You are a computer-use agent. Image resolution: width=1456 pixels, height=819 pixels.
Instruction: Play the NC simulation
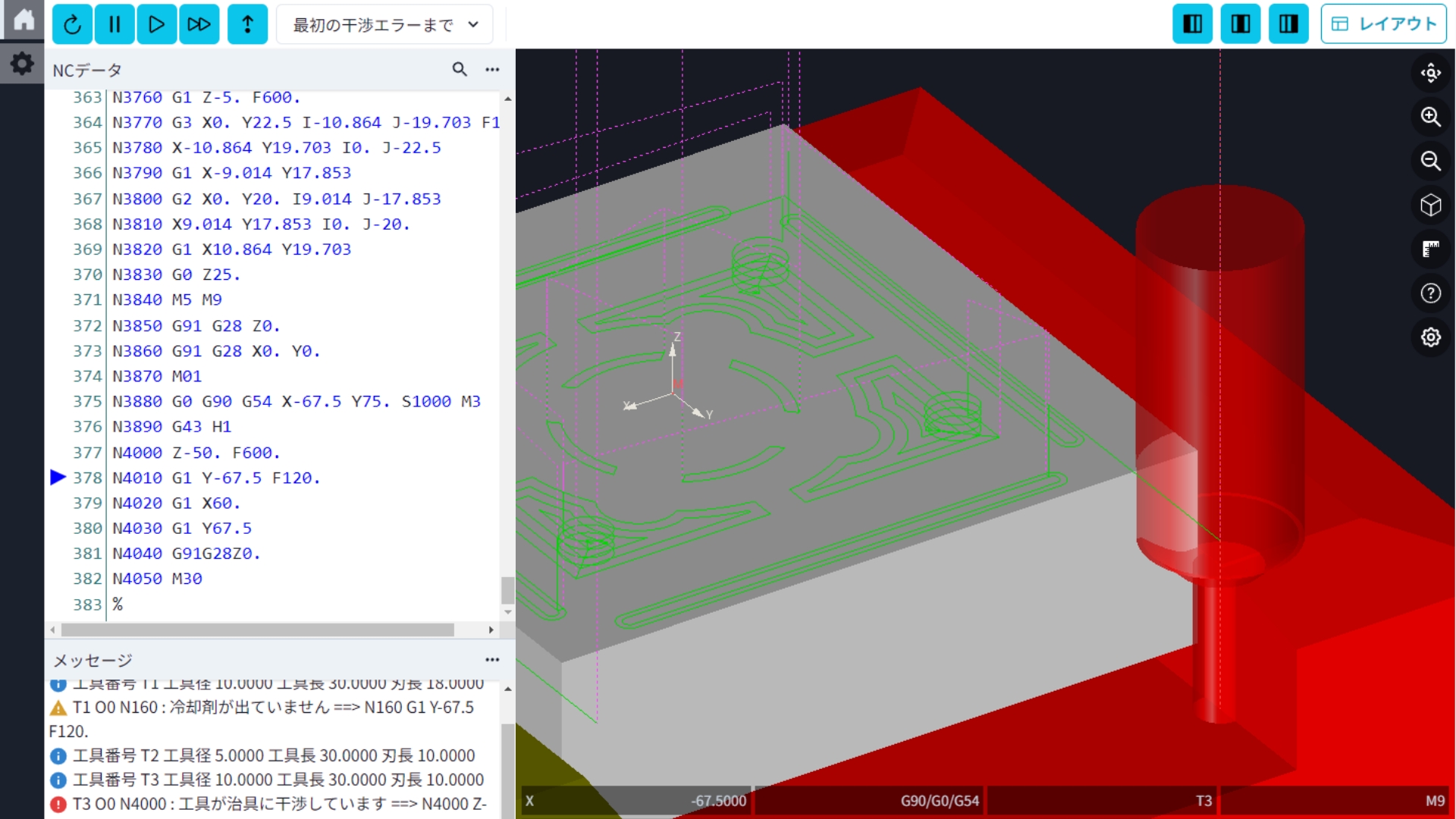[x=157, y=24]
